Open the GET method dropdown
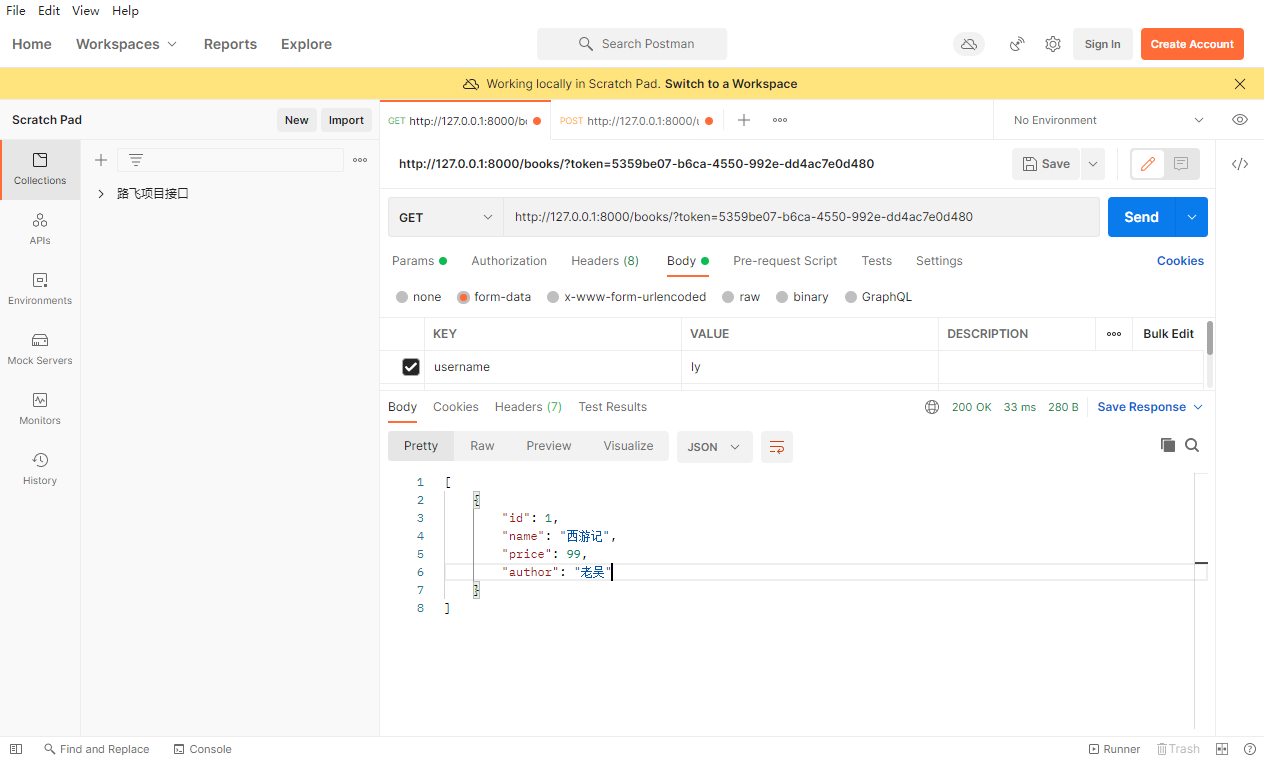 pyautogui.click(x=446, y=217)
